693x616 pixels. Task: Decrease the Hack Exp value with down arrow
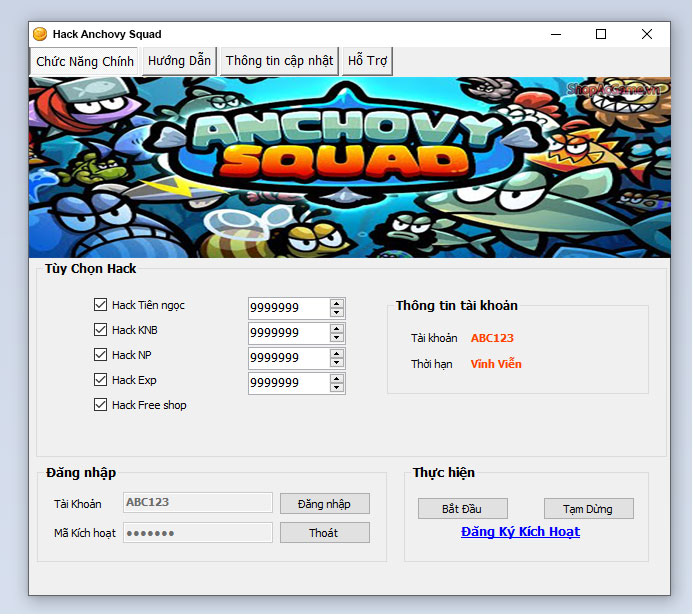tap(337, 388)
